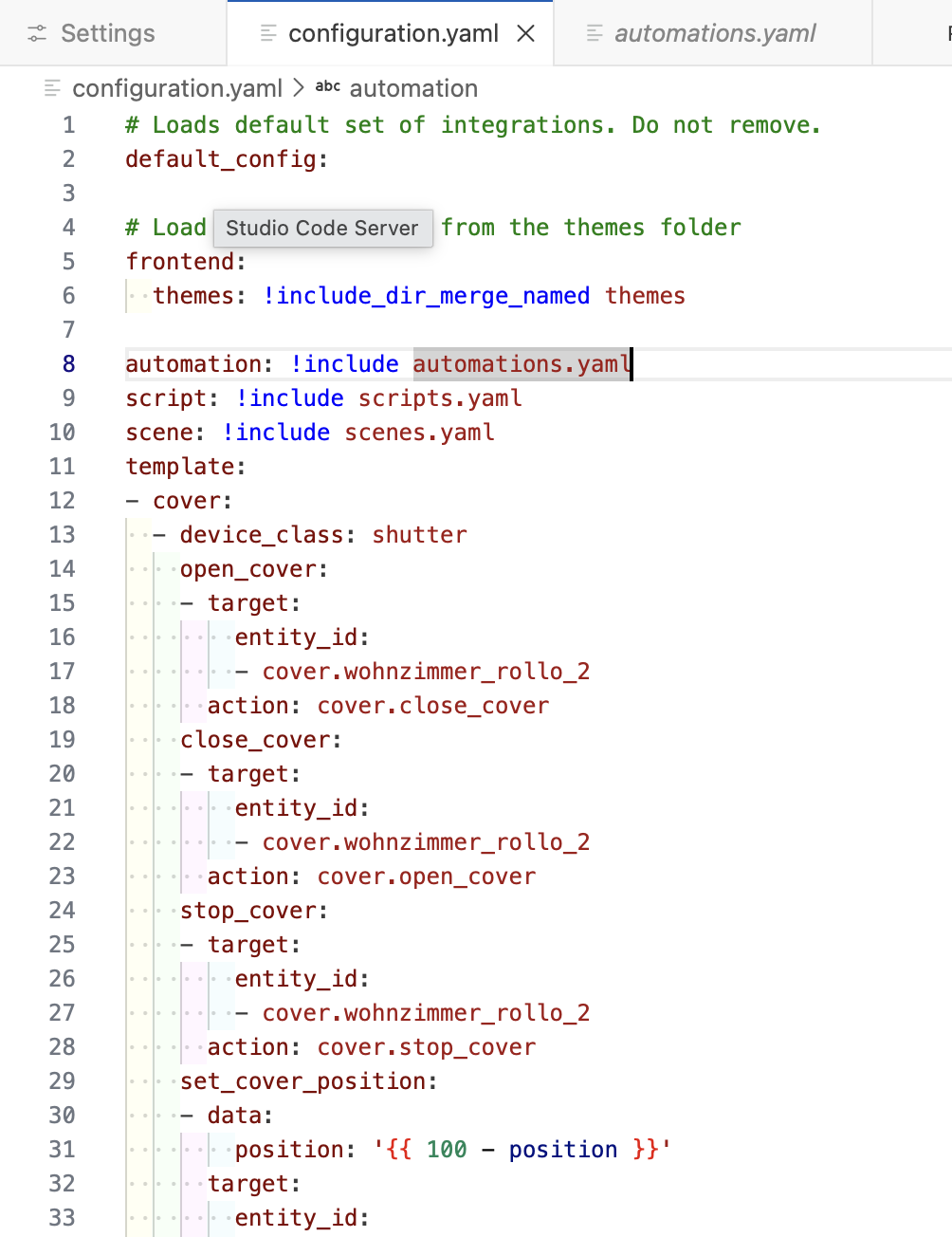
Task: Select configuration.yaml in the breadcrumb
Action: (177, 88)
